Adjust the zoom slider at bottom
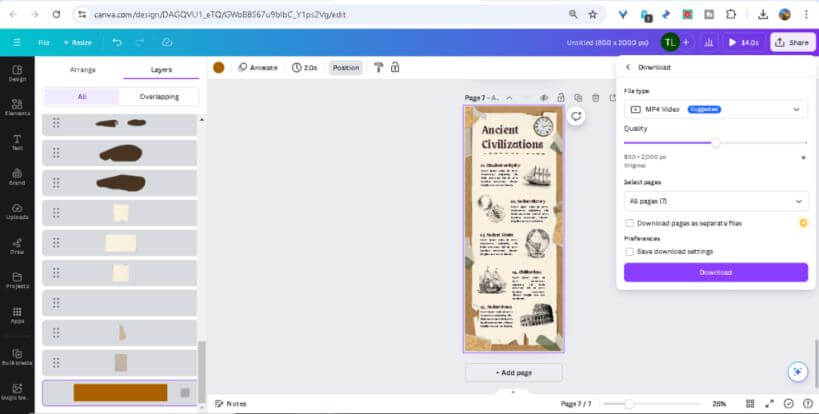Screen dimensions: 819x414 (x=629, y=404)
